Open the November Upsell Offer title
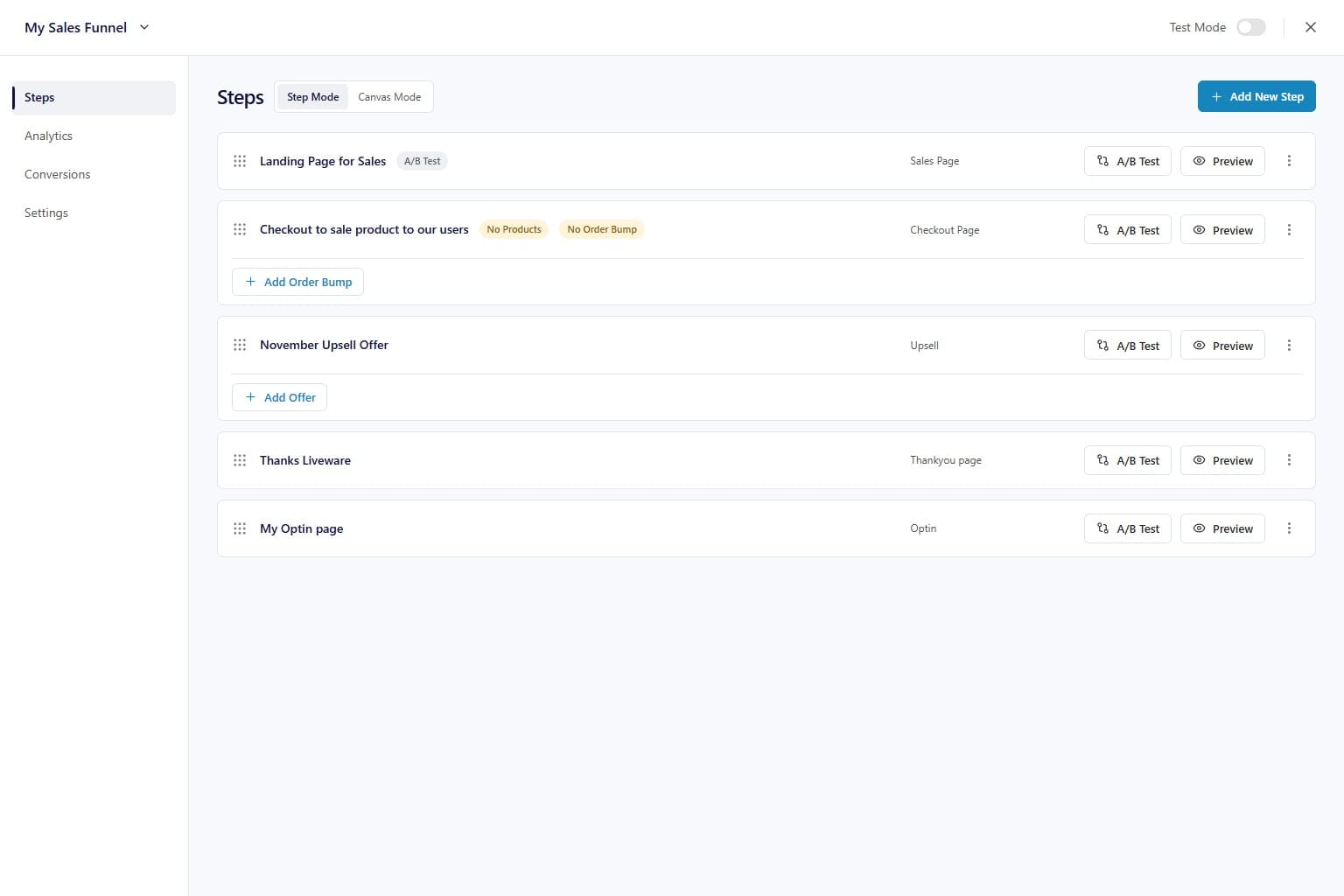The image size is (1344, 896). [324, 345]
